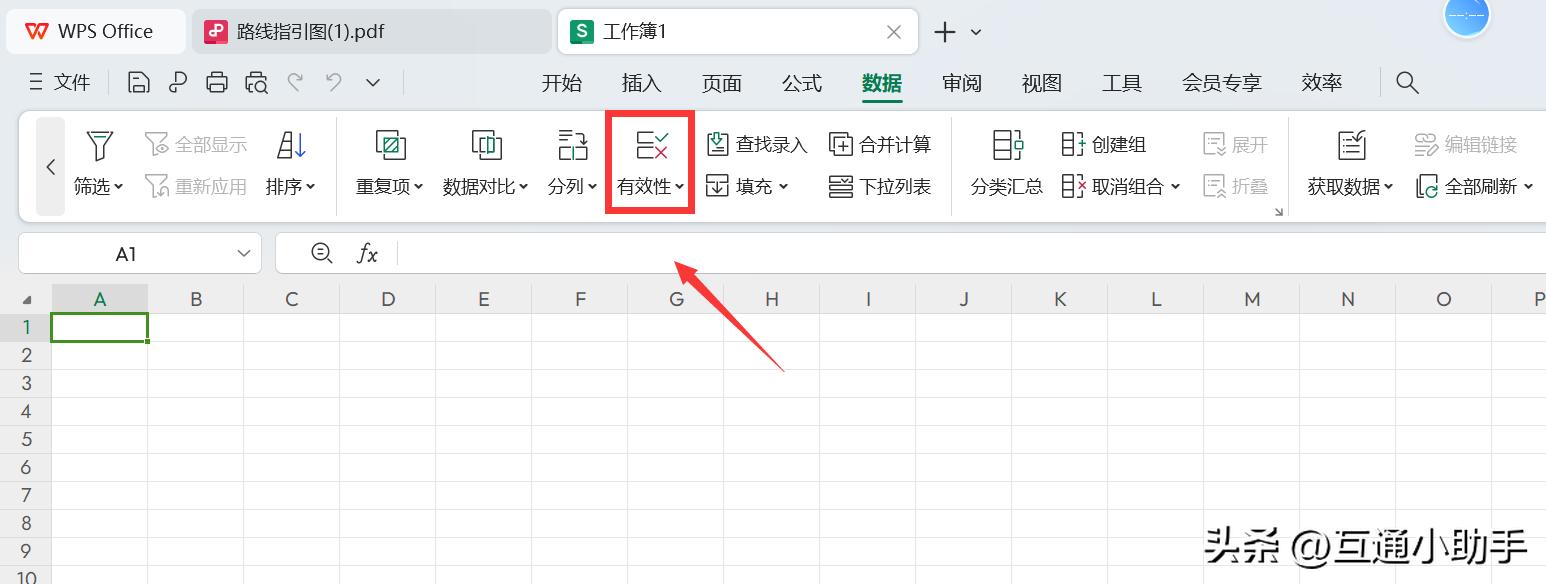The width and height of the screenshot is (1546, 584).
Task: Click the fx insert function icon
Action: [x=368, y=254]
